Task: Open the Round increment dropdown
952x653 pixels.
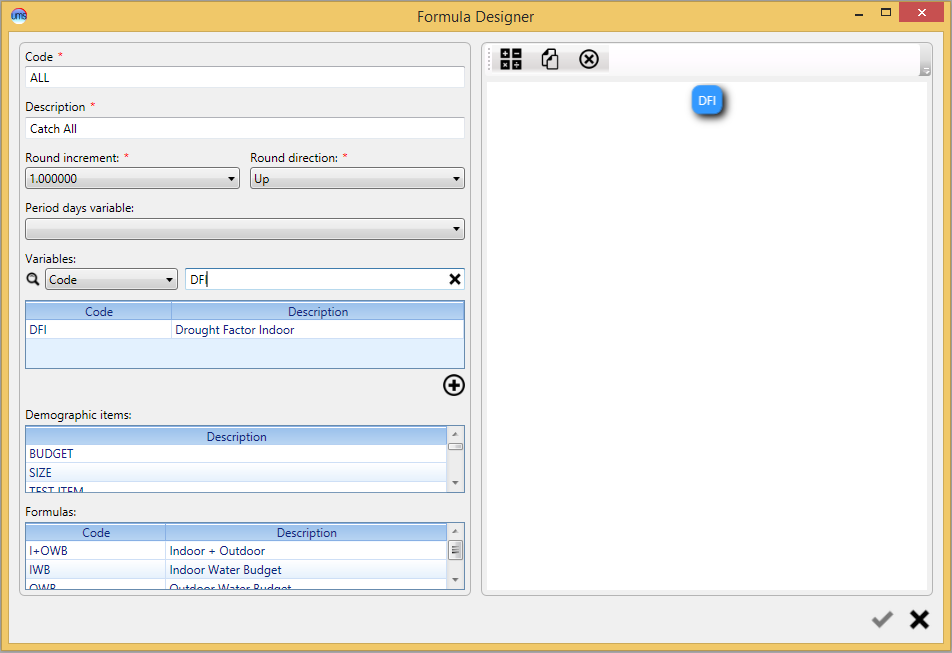Action: point(132,178)
